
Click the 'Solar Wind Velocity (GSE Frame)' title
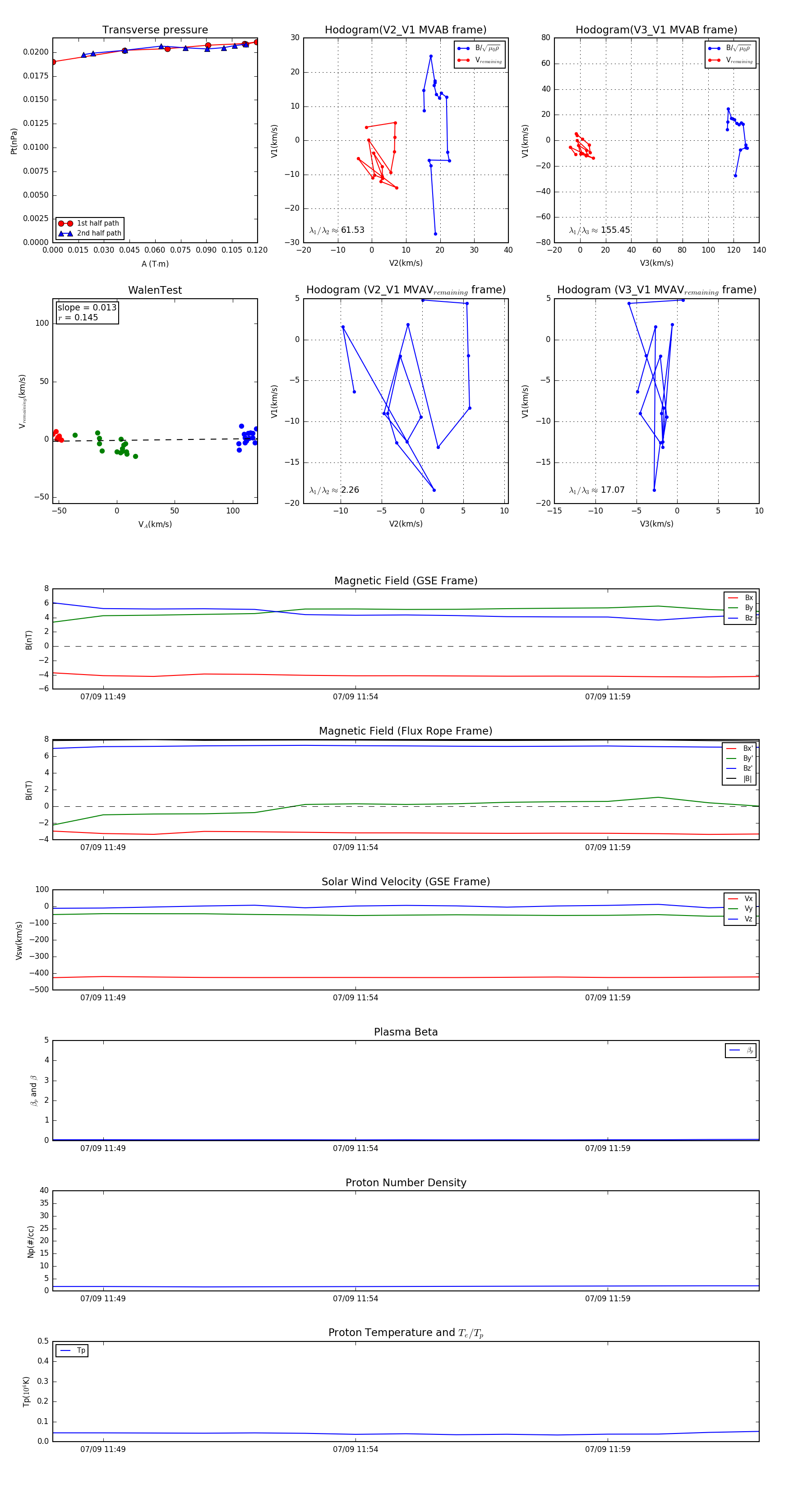[406, 882]
